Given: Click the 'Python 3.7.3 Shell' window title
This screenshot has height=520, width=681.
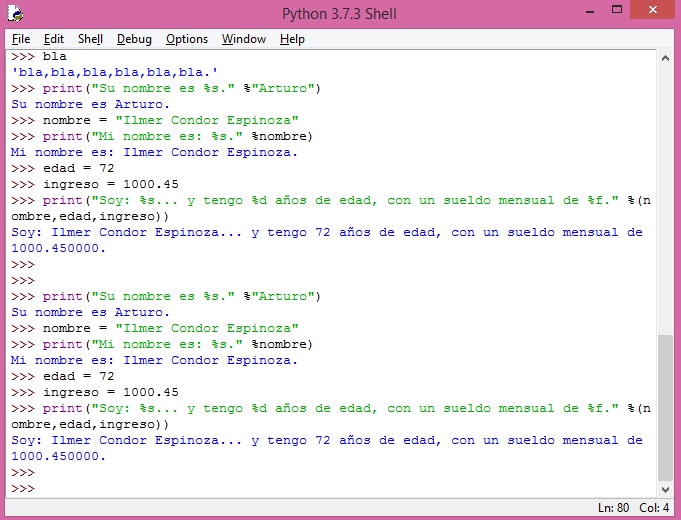Looking at the screenshot, I should click(339, 14).
